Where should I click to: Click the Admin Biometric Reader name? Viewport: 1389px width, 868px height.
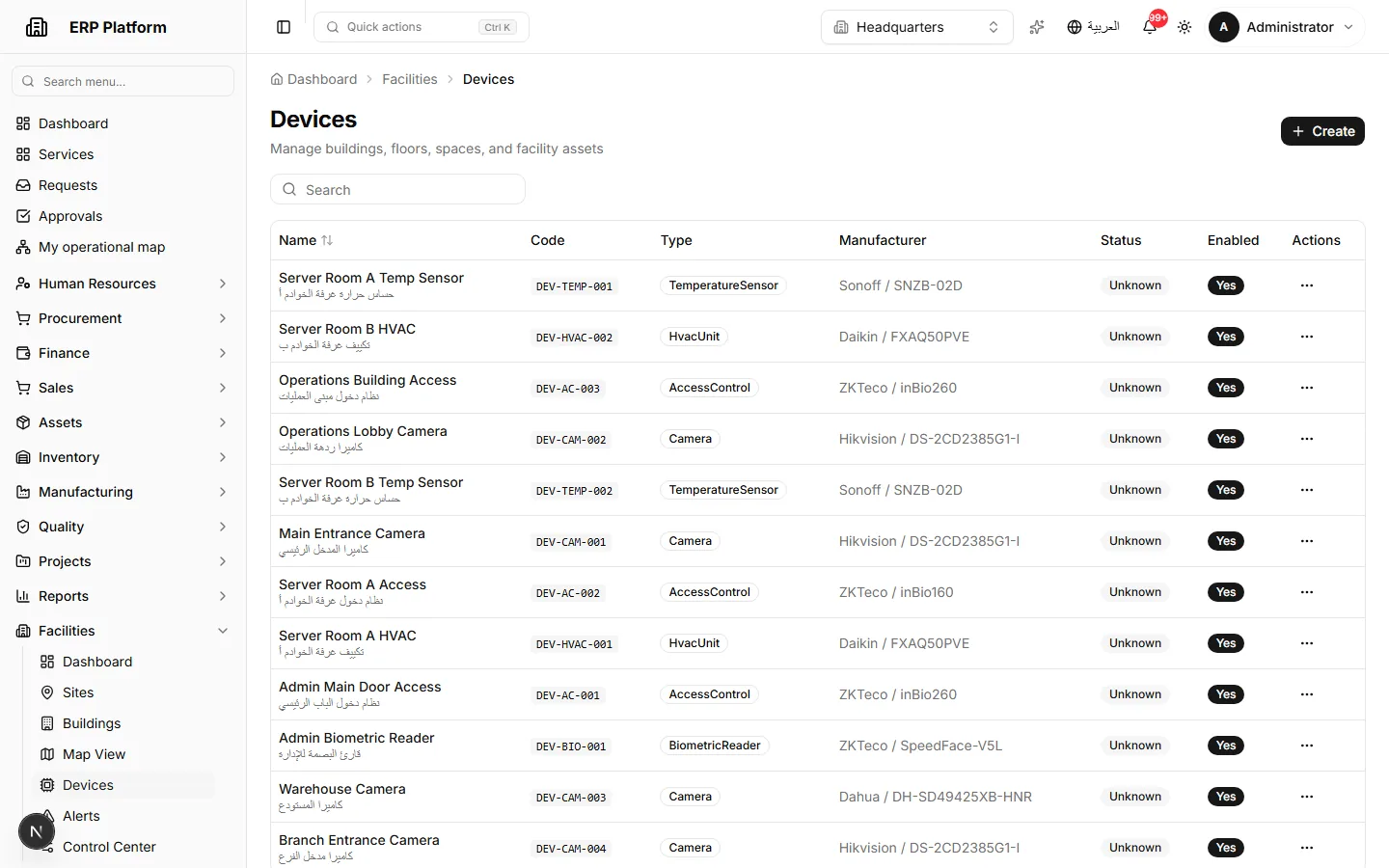357,738
